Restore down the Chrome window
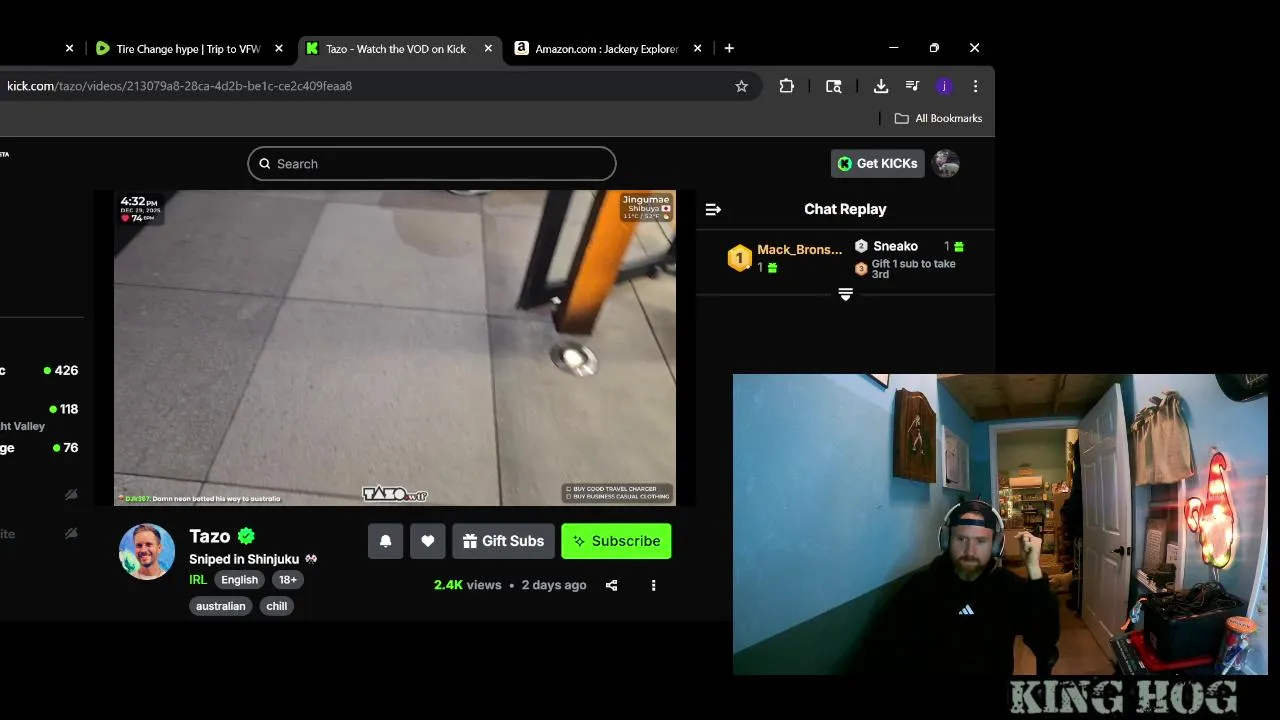Image resolution: width=1280 pixels, height=720 pixels. coord(934,48)
